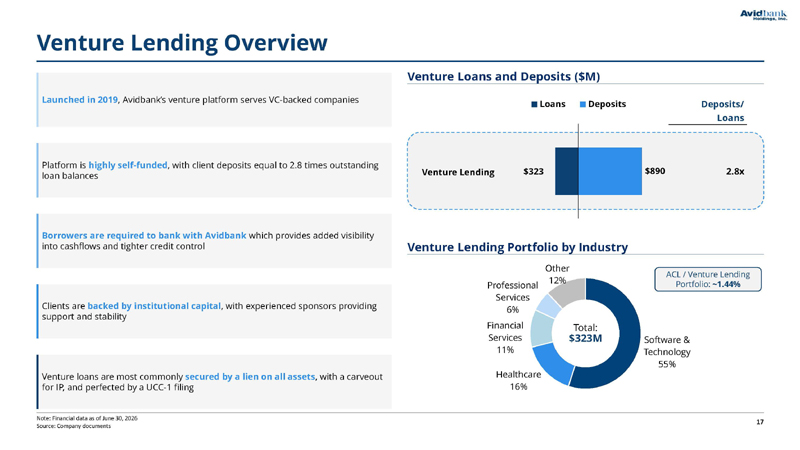This screenshot has width=800, height=450.
Task: Click the $323 loans value
Action: point(533,171)
